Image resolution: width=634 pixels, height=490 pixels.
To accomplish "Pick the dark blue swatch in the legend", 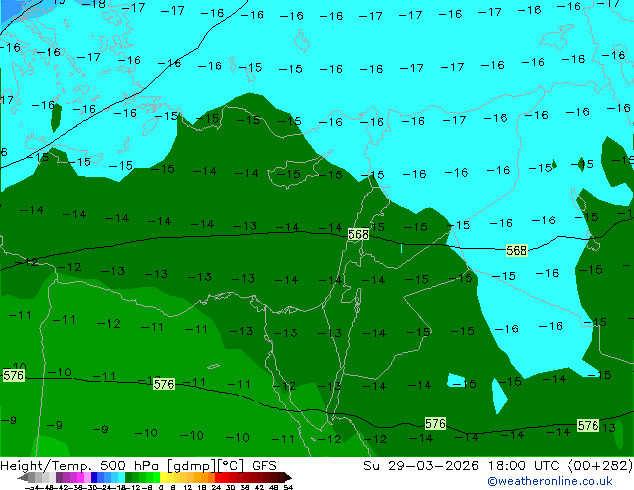I will pyautogui.click(x=94, y=477).
